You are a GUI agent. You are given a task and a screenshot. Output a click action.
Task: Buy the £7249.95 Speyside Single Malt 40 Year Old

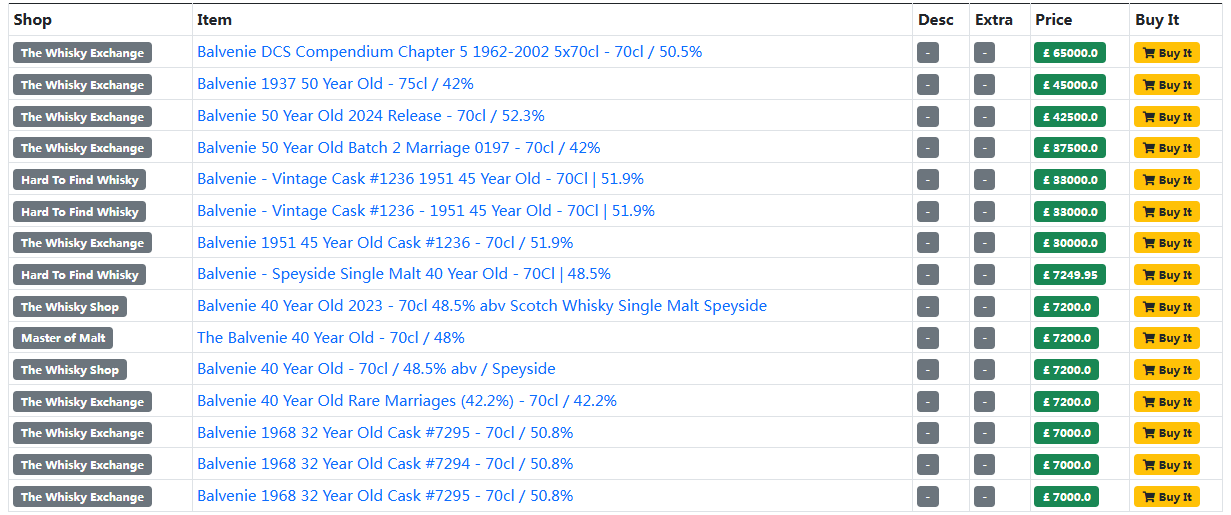coord(1166,275)
